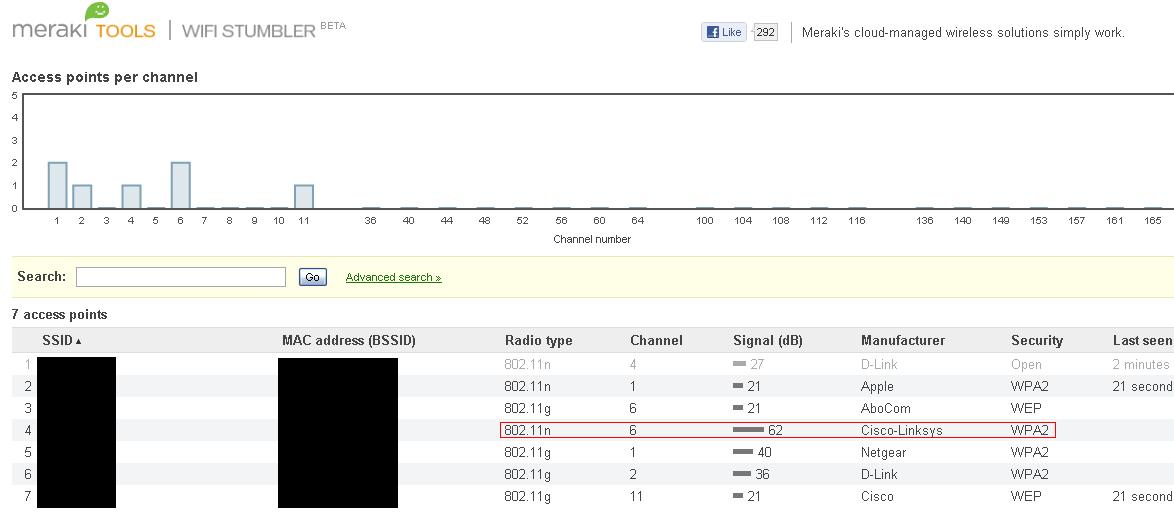Viewport: 1174px width, 516px height.
Task: Click the WIFI STUMBLER title
Action: [x=249, y=31]
